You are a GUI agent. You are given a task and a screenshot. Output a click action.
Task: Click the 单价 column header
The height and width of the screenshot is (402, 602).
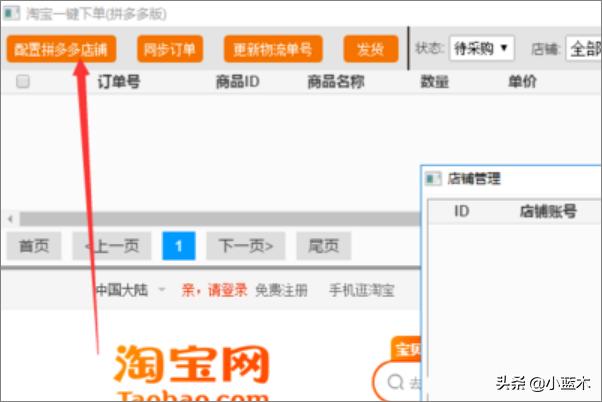coord(522,81)
